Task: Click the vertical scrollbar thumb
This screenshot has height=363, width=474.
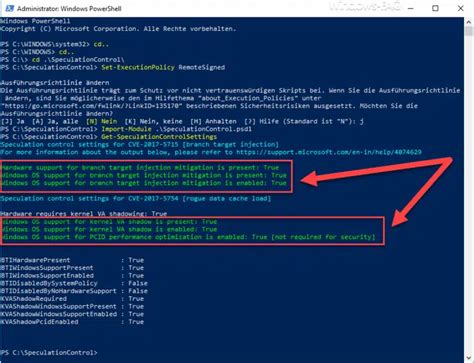Action: coord(469,31)
